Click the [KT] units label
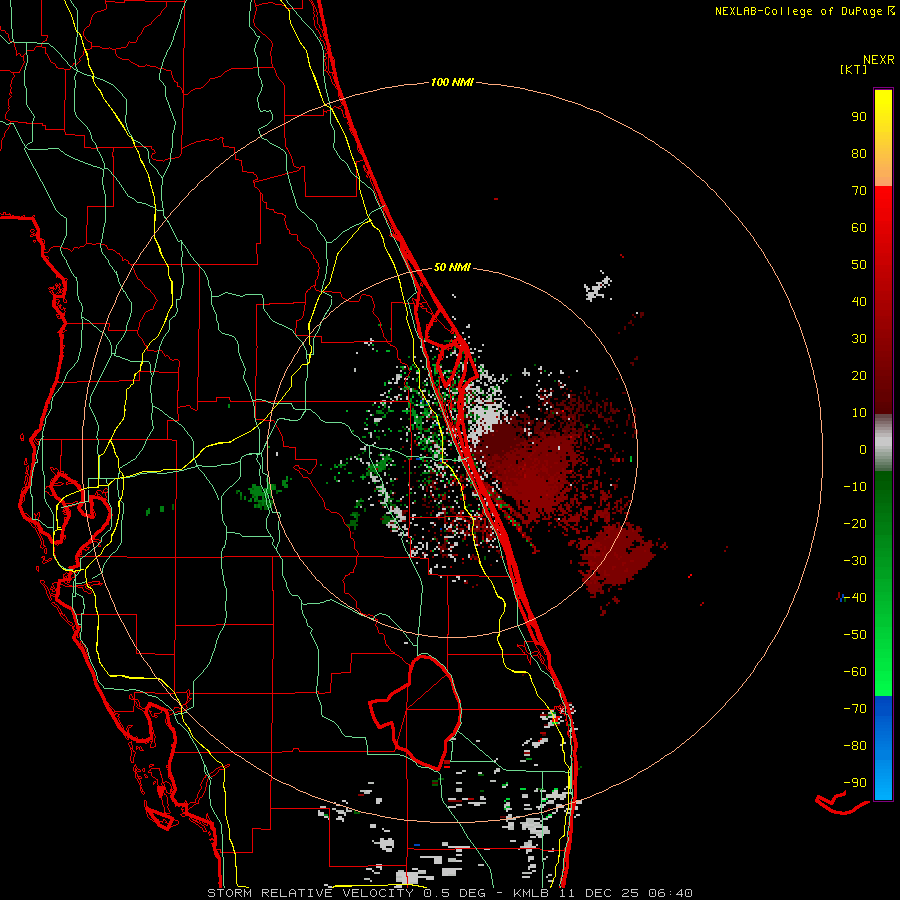 [854, 69]
